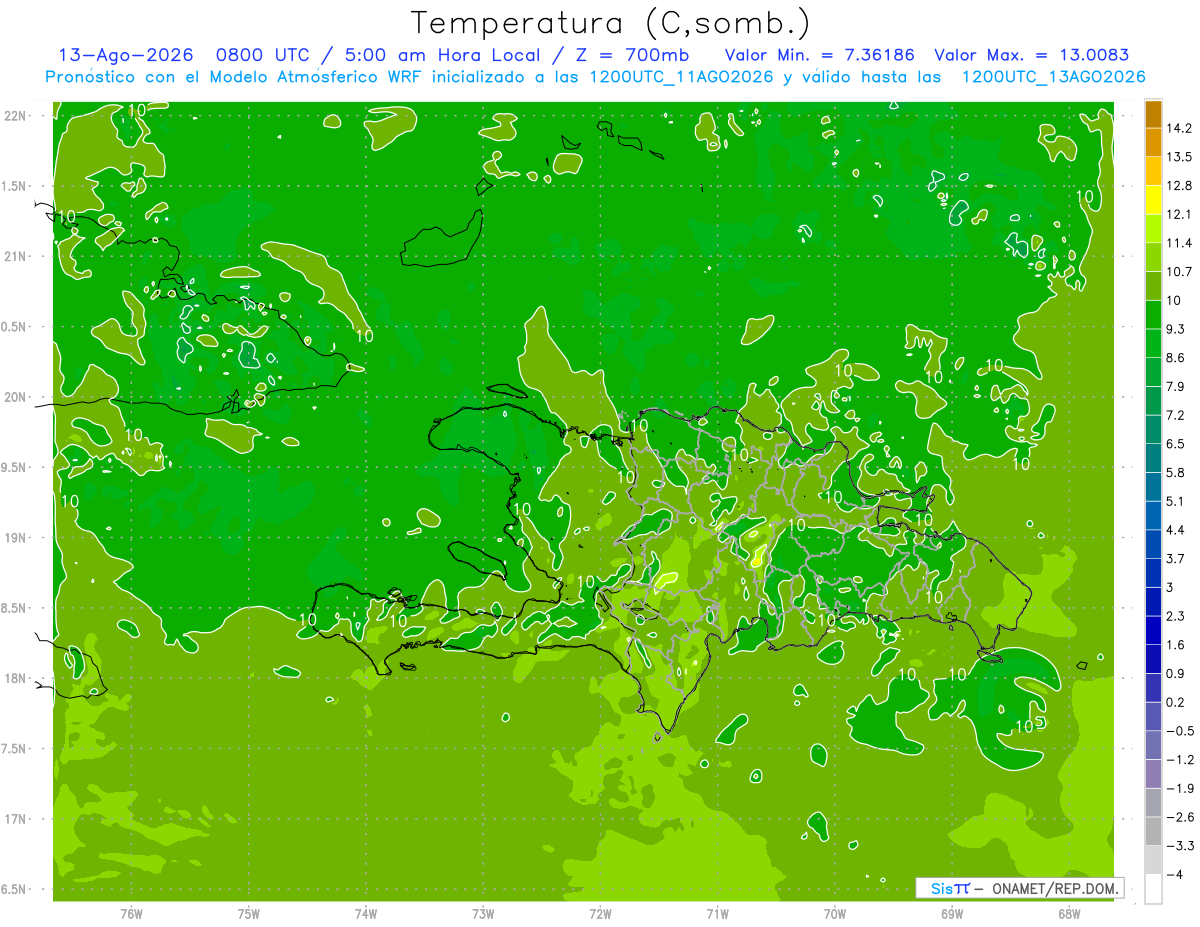Screen dimensions: 1200x927
Task: Click the 'Valor Min. = 7.36186' readout
Action: [818, 55]
